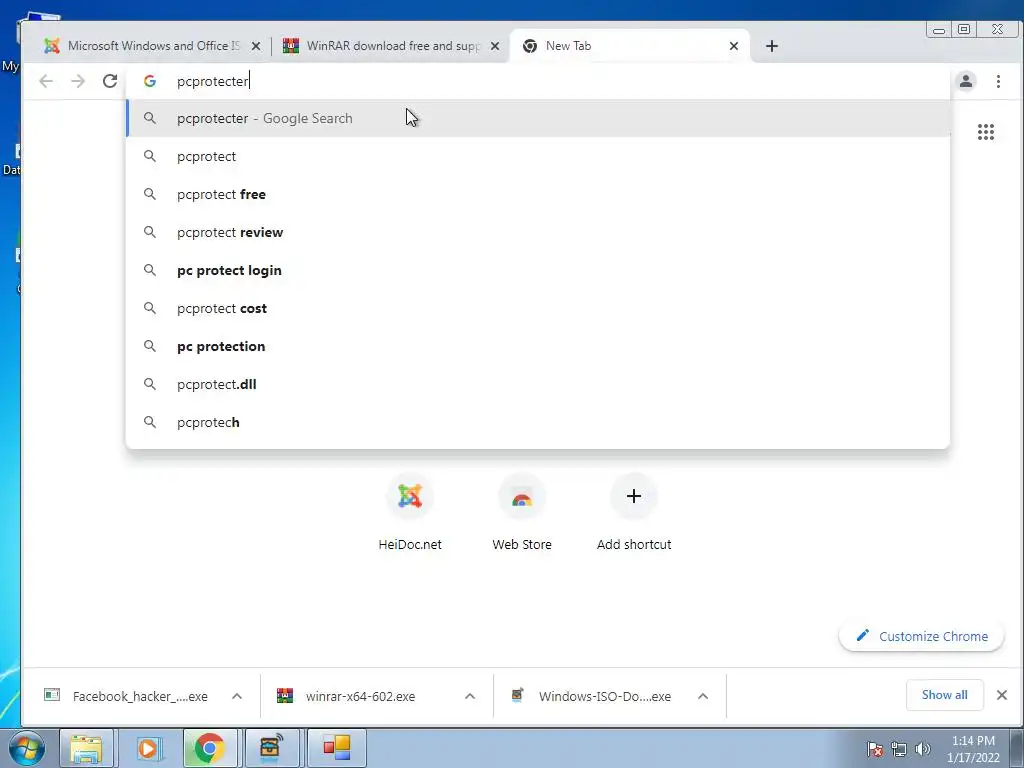Open the HeiDoc.net shortcut

410,513
